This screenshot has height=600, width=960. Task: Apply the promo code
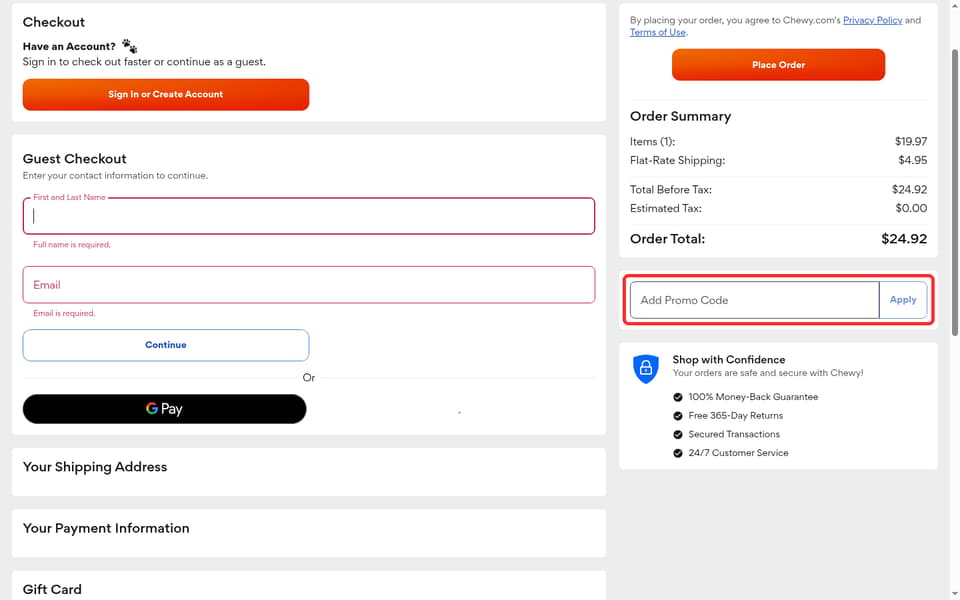click(903, 300)
